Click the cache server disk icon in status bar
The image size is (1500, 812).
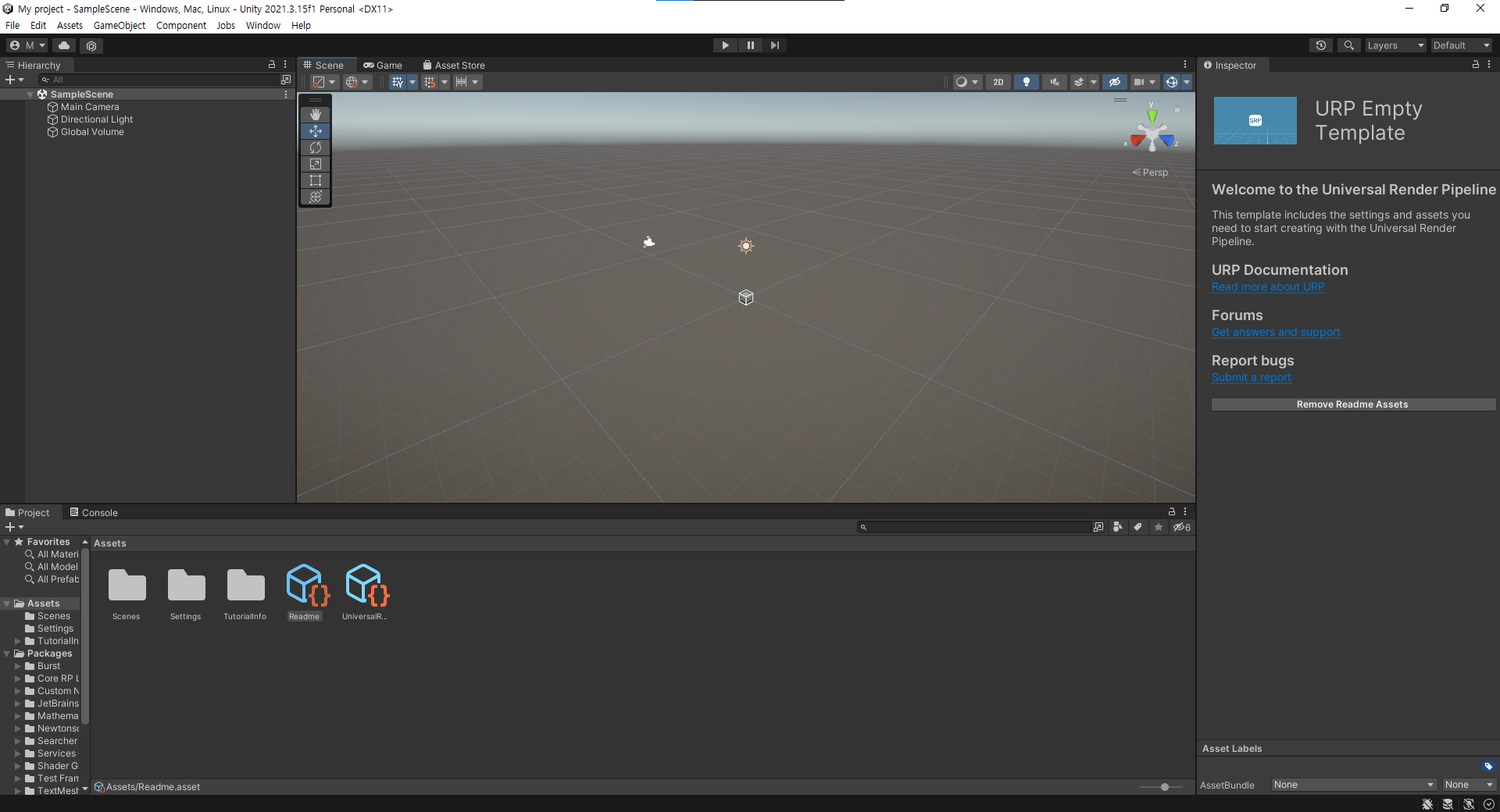[x=1448, y=804]
